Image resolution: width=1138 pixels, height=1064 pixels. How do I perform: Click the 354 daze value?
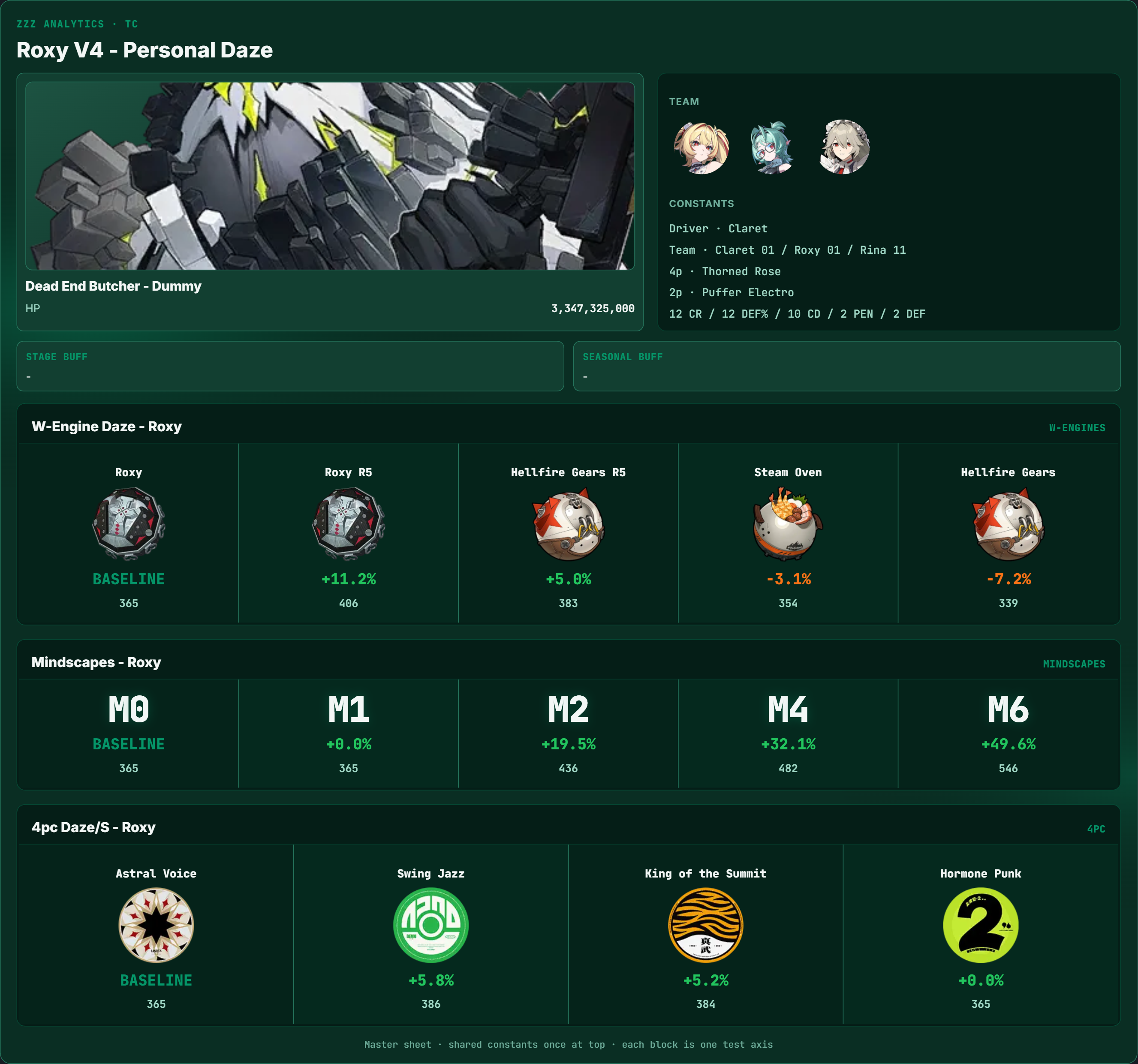click(788, 603)
